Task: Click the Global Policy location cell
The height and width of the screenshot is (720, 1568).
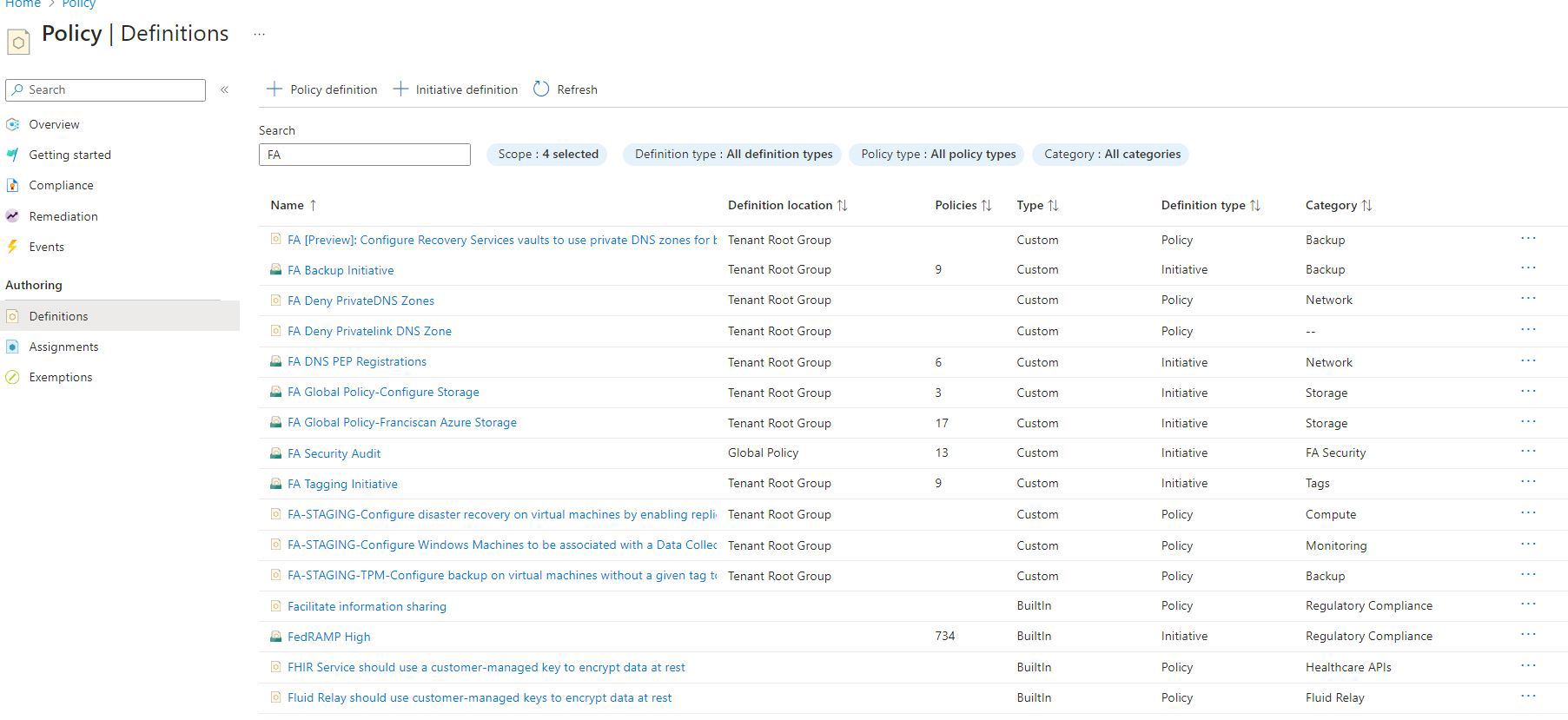Action: (x=763, y=452)
